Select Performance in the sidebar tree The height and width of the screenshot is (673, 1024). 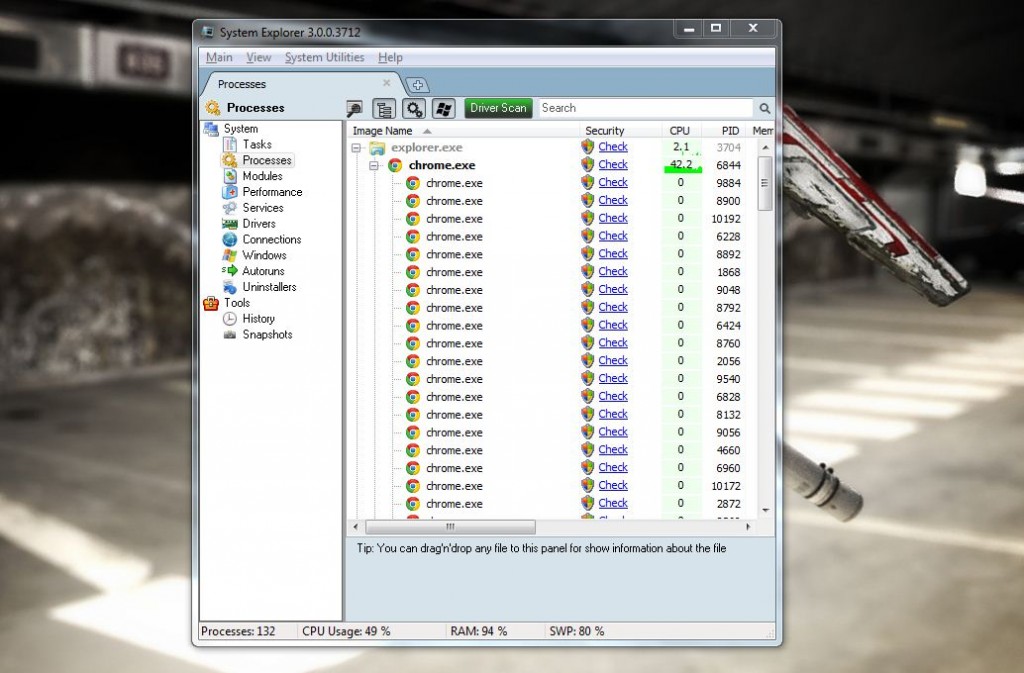272,192
